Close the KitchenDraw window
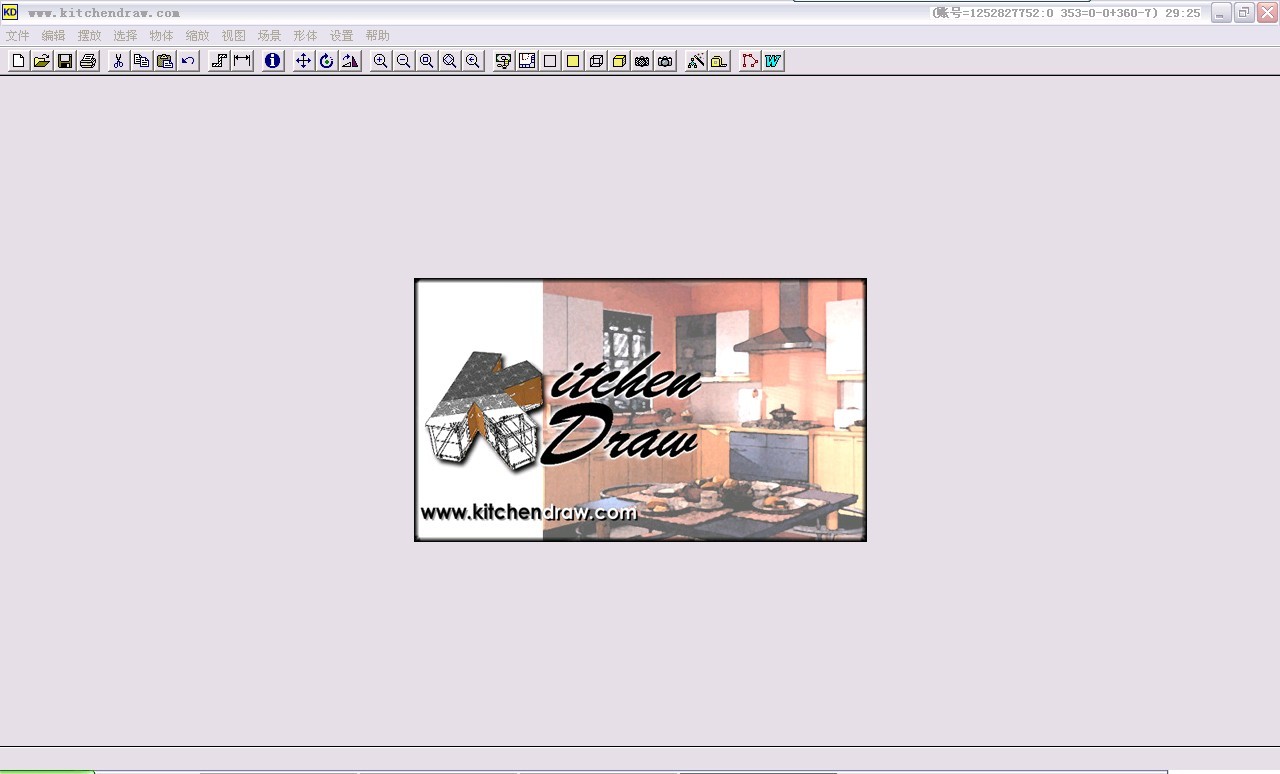Screen dimensions: 1280x774 tap(1267, 13)
